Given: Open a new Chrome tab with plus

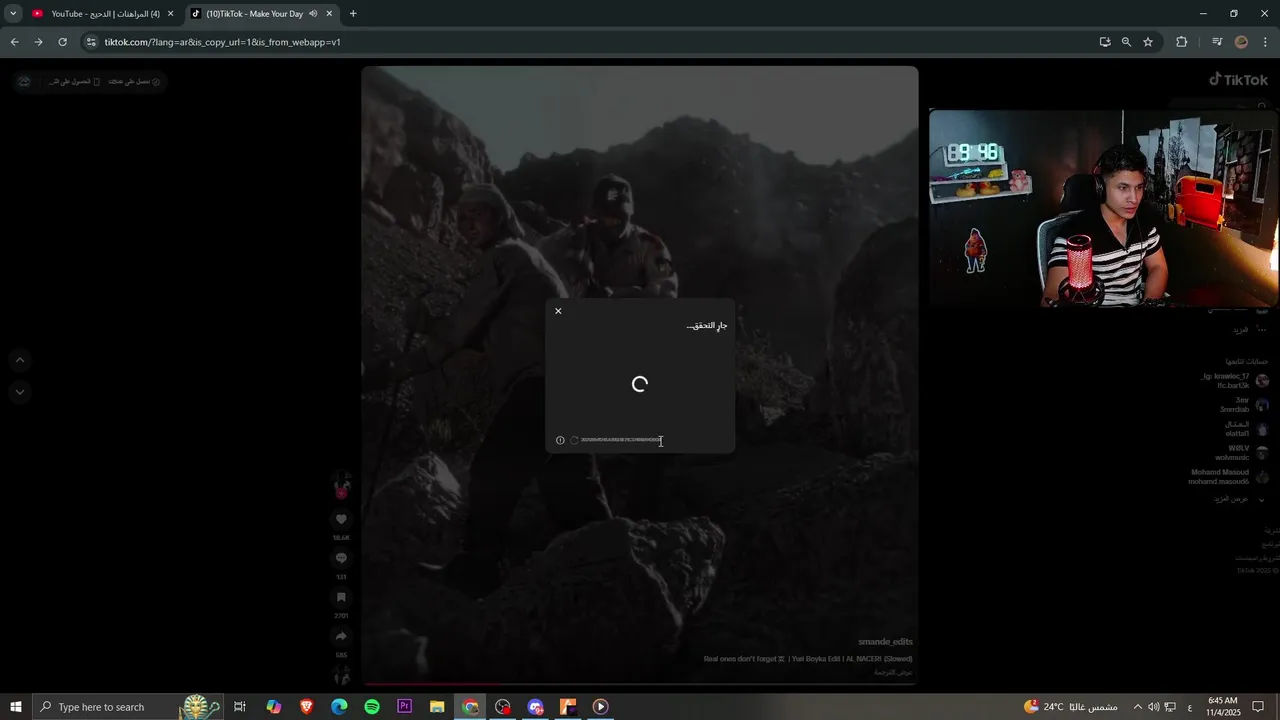Looking at the screenshot, I should 353,14.
